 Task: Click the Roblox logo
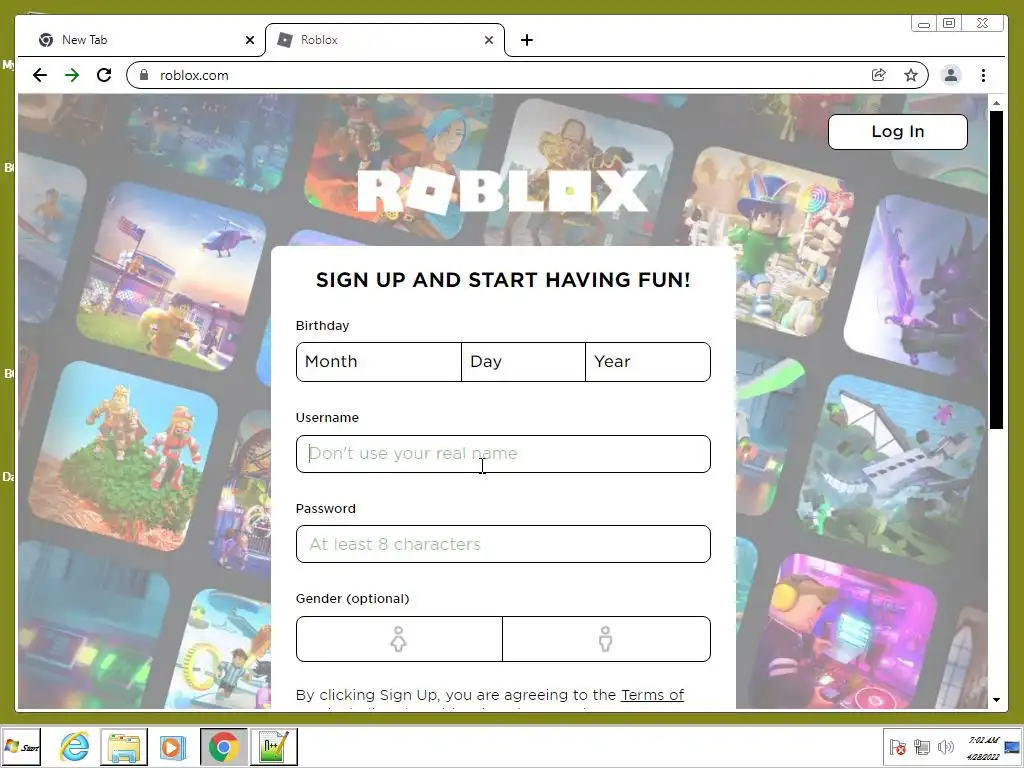coord(503,191)
